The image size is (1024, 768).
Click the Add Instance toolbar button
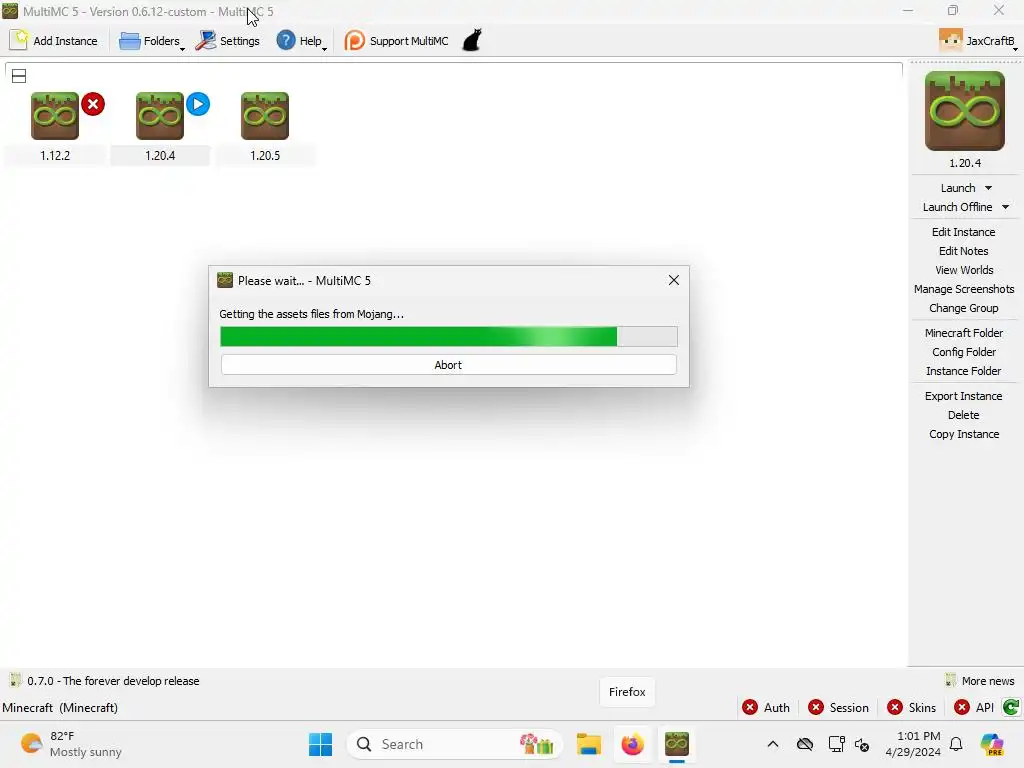pyautogui.click(x=54, y=40)
